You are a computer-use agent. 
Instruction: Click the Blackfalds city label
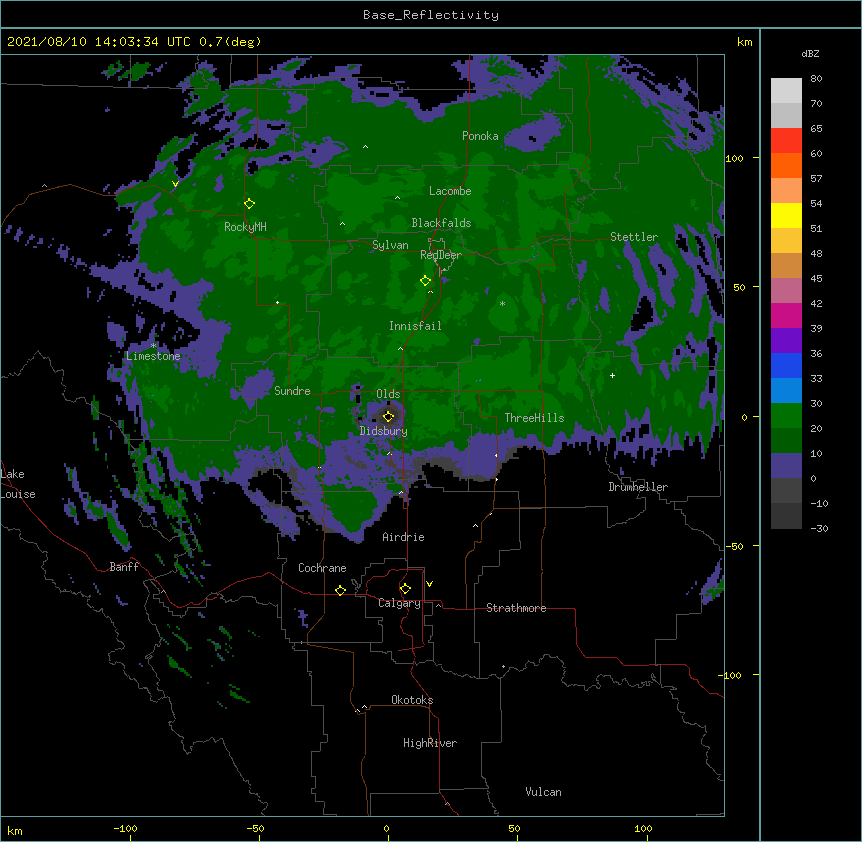coord(441,223)
